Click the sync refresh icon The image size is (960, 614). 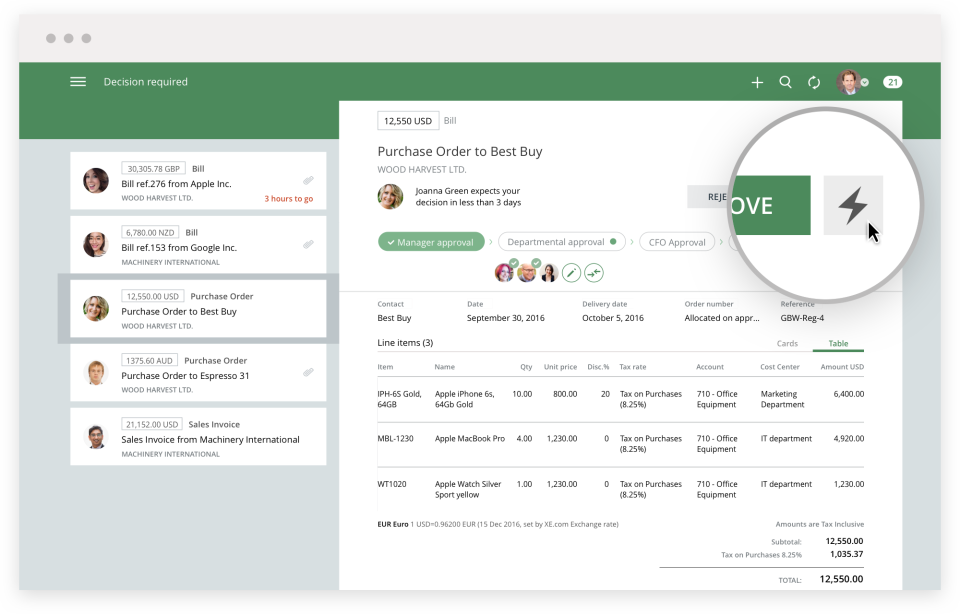(x=813, y=82)
